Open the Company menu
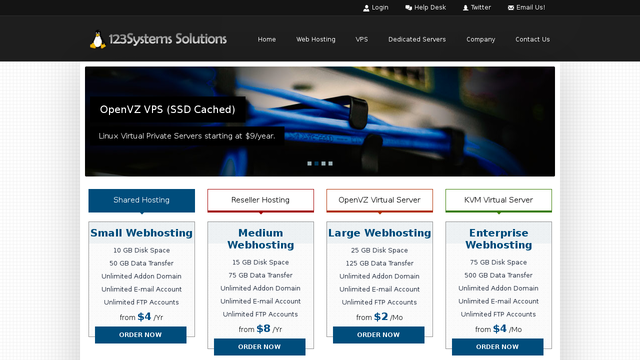 coord(480,40)
